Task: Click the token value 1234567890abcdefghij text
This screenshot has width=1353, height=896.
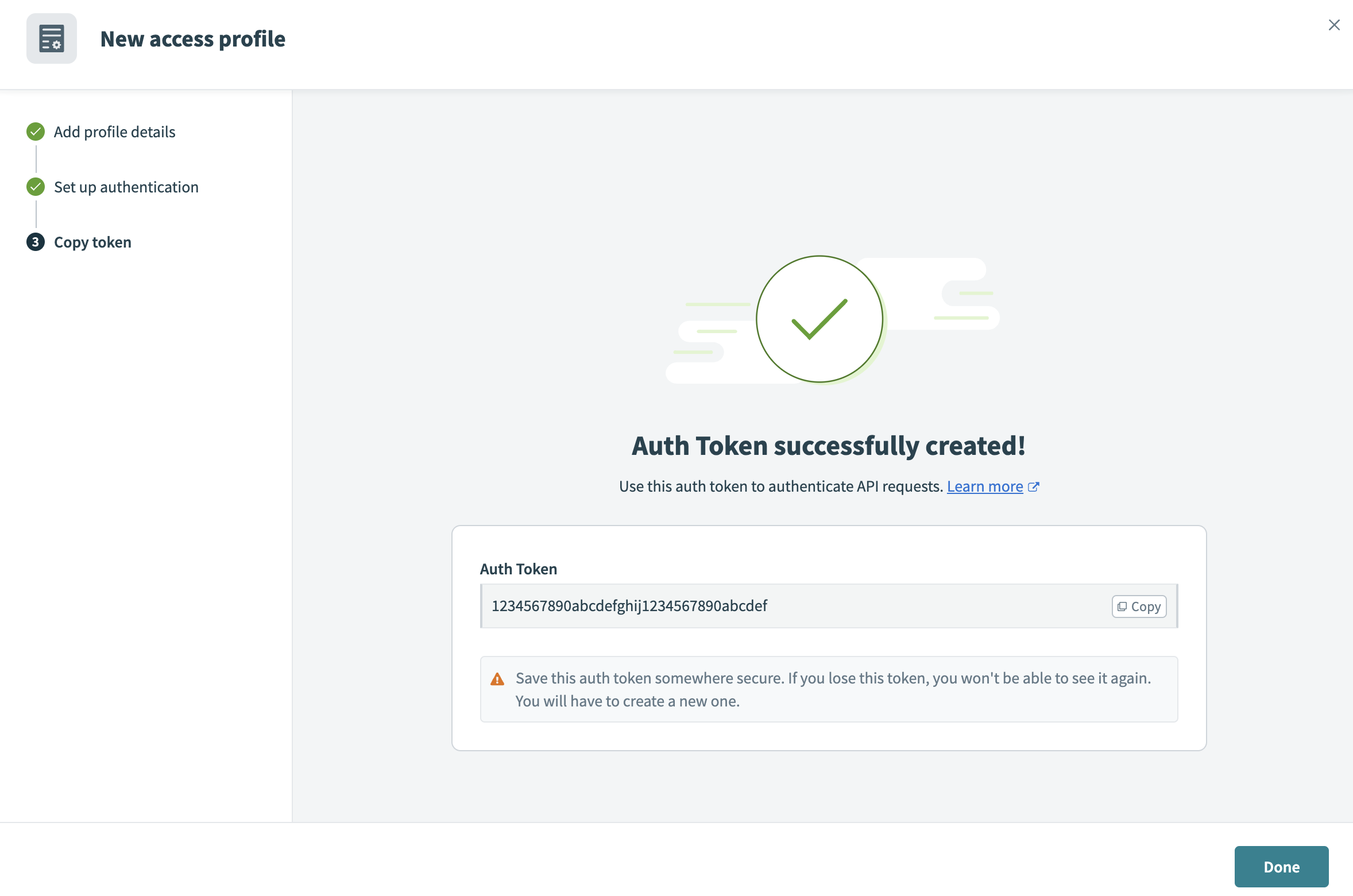Action: (x=629, y=605)
